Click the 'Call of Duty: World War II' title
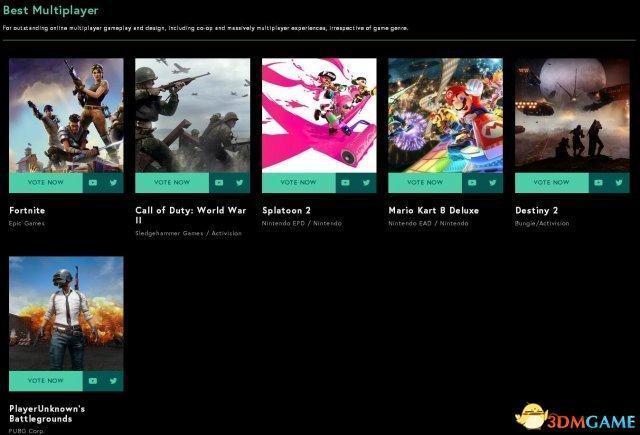640x435 pixels. (191, 215)
